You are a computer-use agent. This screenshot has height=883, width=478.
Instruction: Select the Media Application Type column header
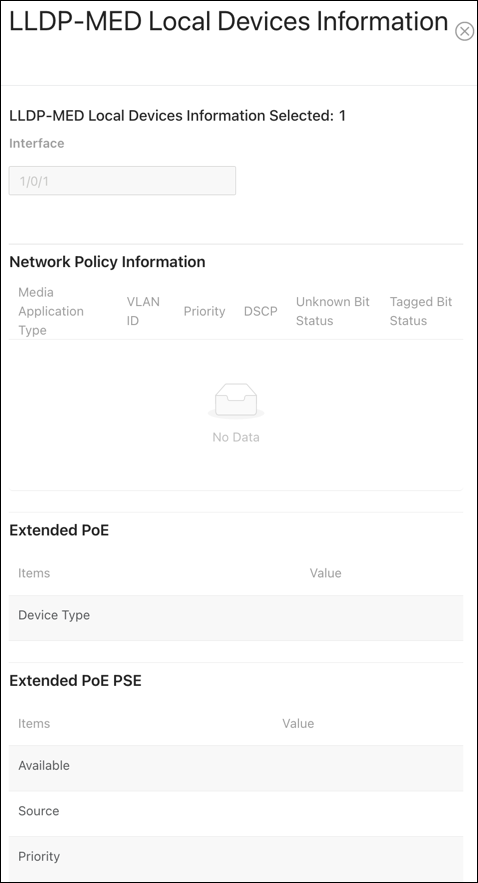(x=51, y=311)
